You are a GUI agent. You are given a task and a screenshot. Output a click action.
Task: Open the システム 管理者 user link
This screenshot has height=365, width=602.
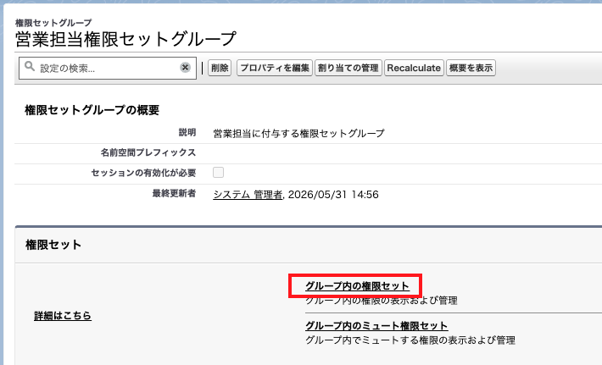pos(248,195)
